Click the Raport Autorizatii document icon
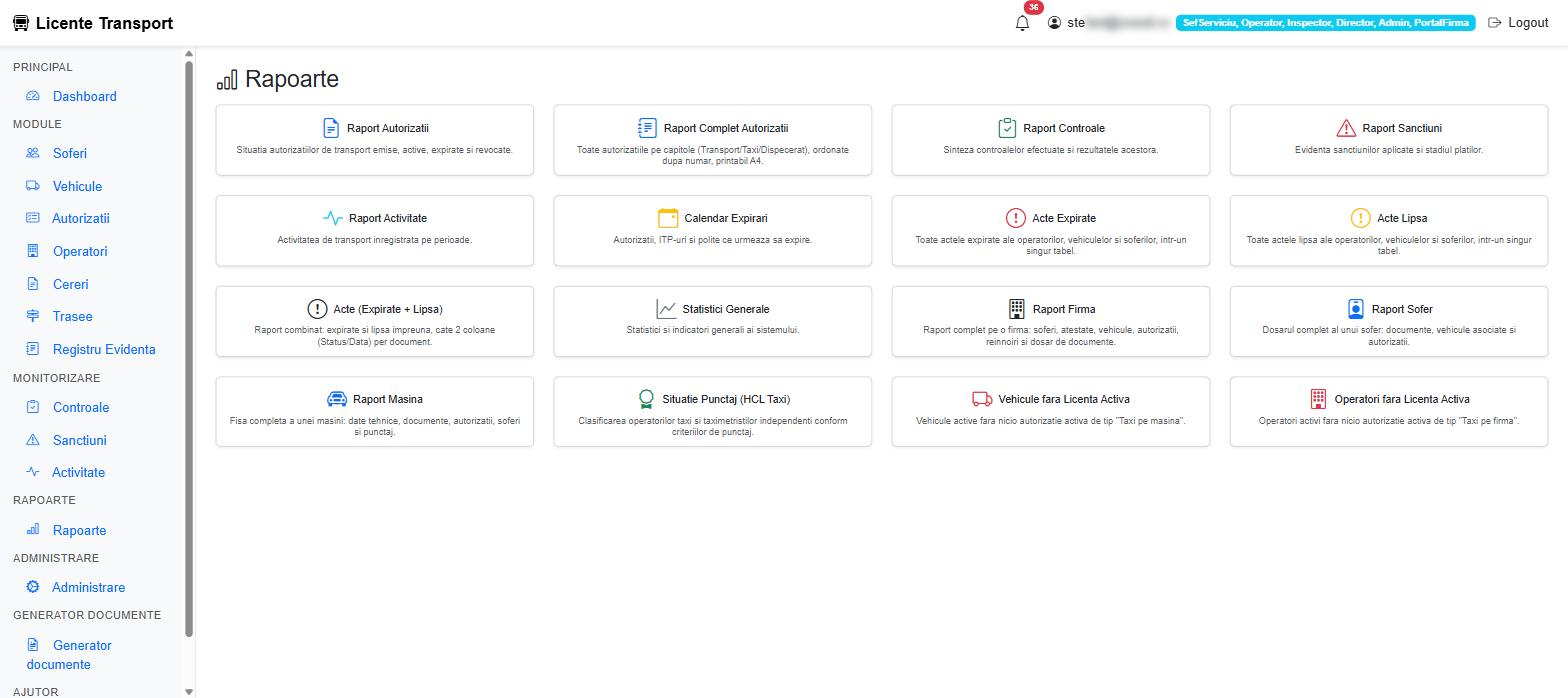1568x698 pixels. 331,128
